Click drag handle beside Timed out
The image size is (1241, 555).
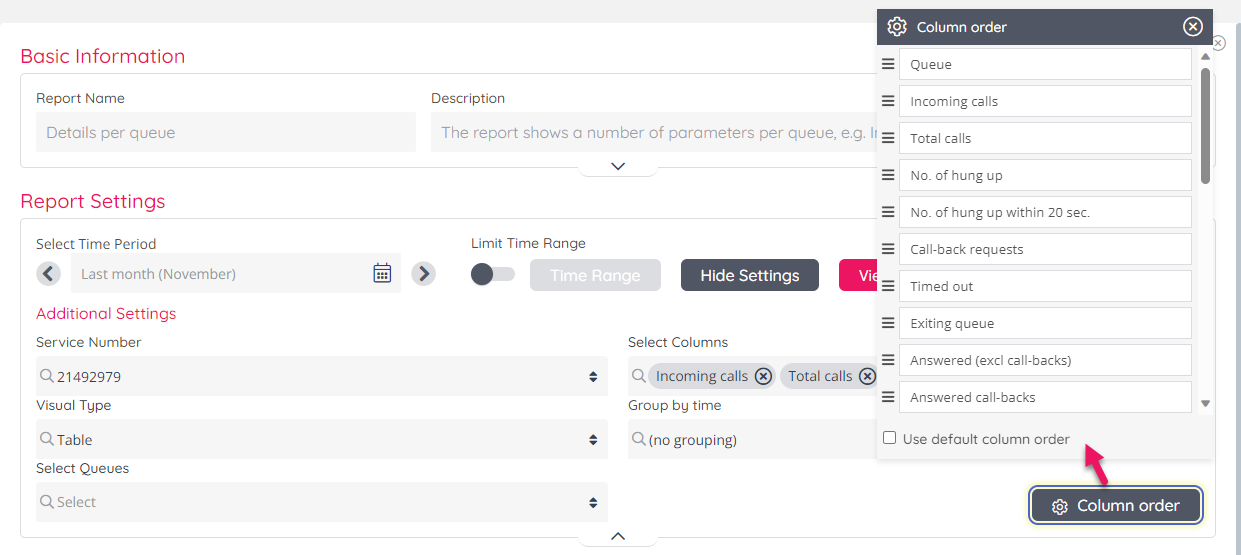tap(888, 286)
